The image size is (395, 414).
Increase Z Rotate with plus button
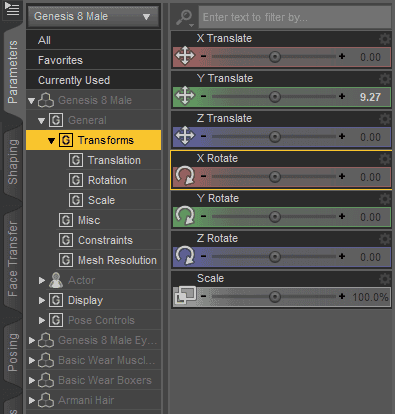click(342, 256)
